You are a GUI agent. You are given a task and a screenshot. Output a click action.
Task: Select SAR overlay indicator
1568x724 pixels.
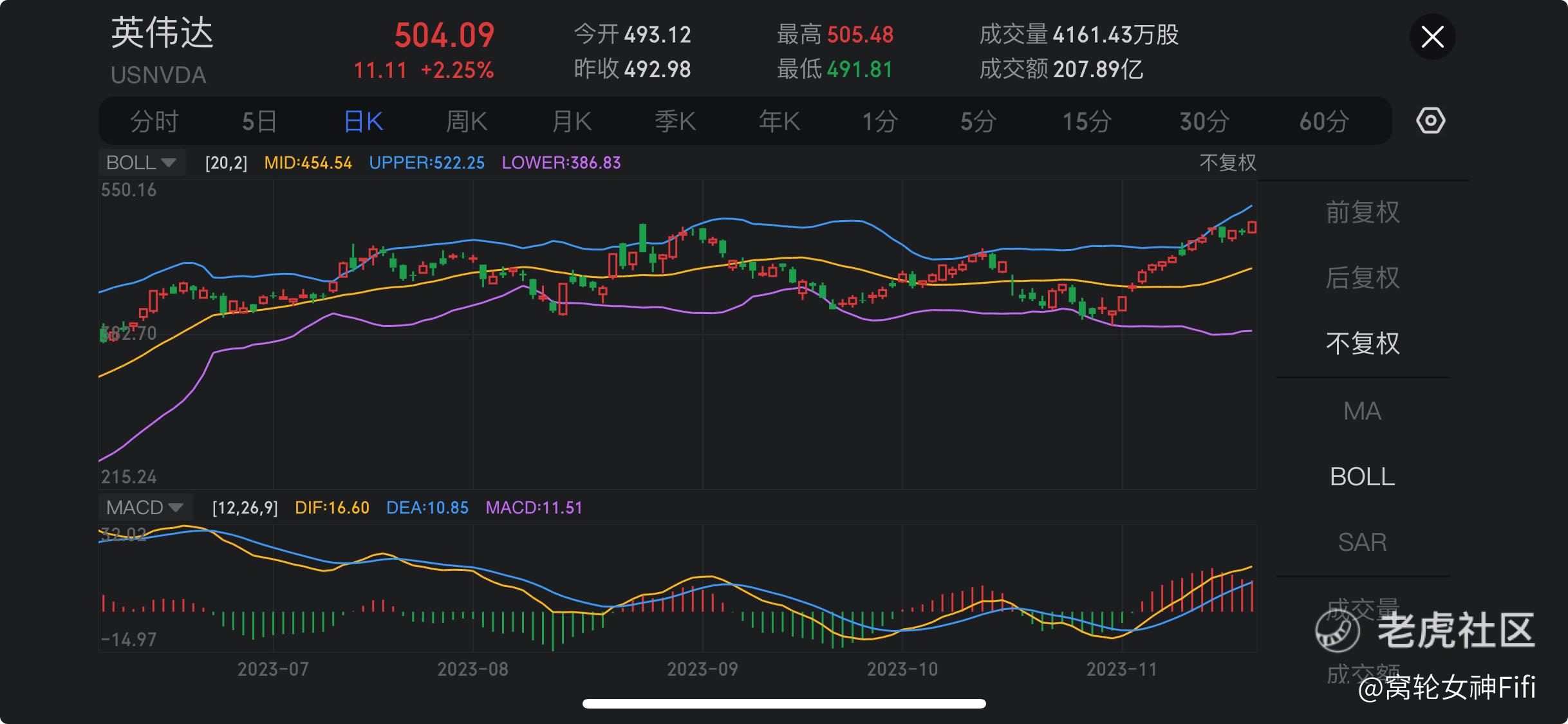click(x=1362, y=542)
